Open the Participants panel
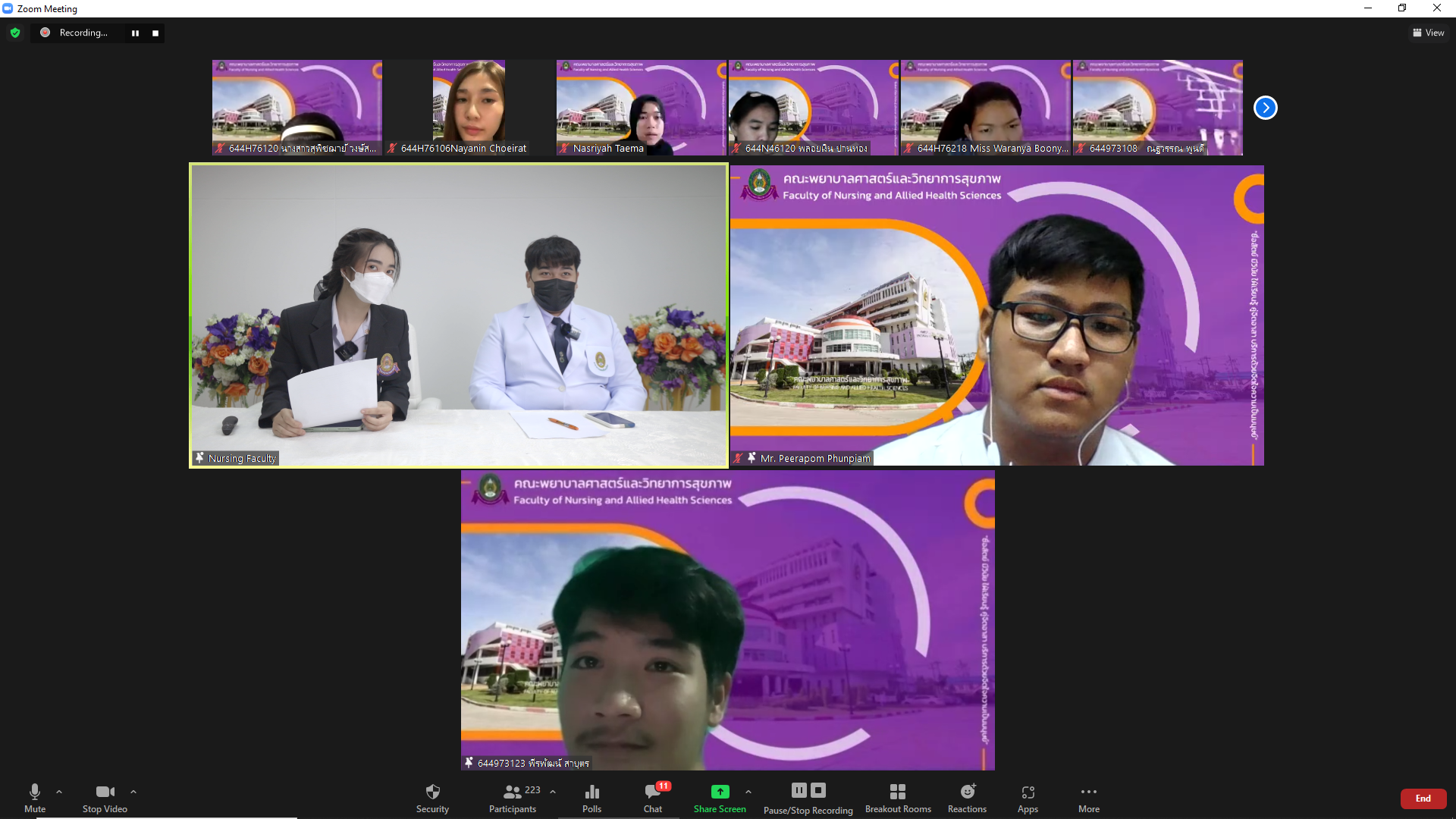This screenshot has width=1456, height=819. pyautogui.click(x=513, y=798)
